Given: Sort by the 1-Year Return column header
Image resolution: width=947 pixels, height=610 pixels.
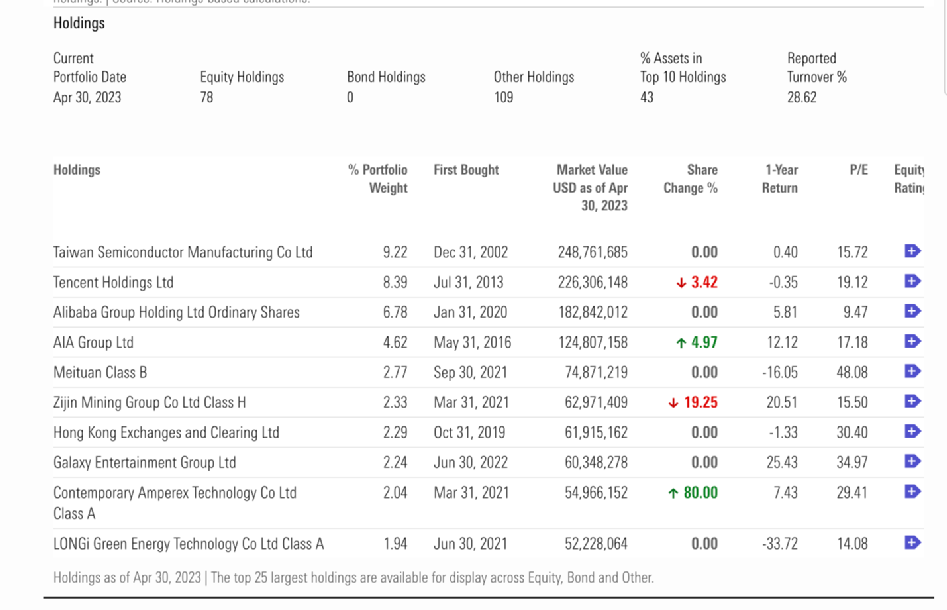Looking at the screenshot, I should [x=780, y=179].
